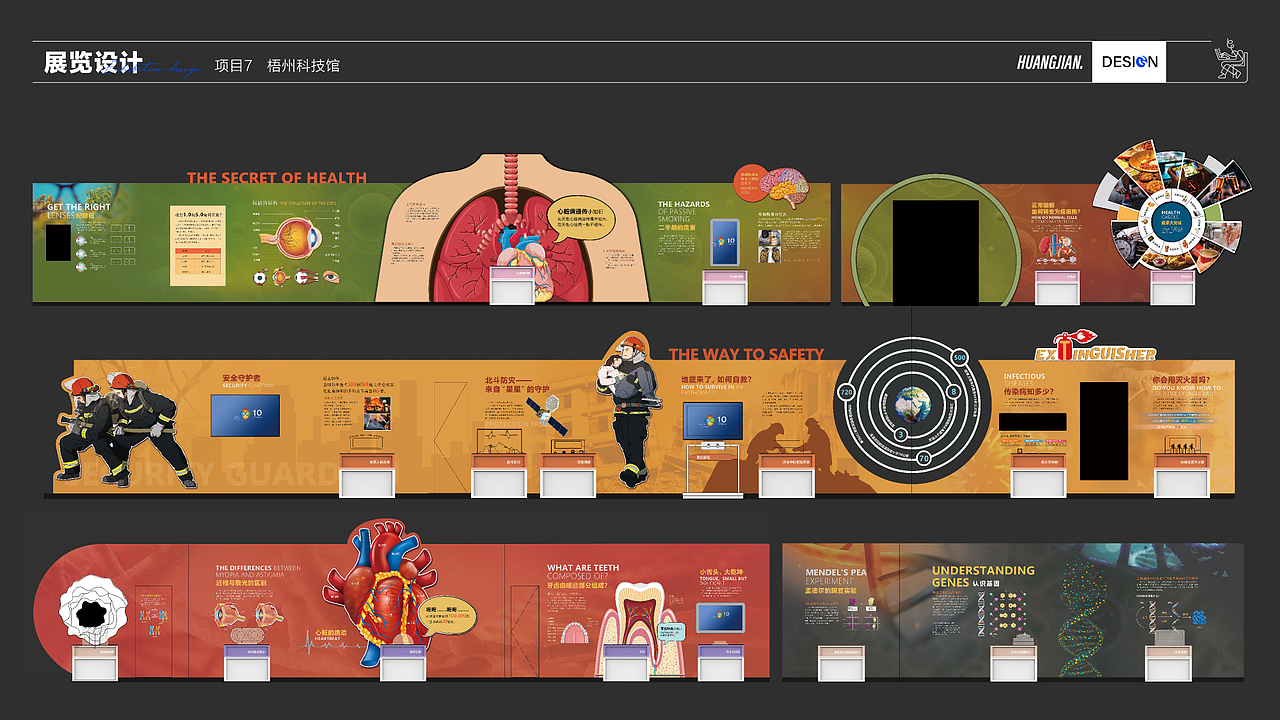
Task: Click the blue screen under passive smoking
Action: (727, 241)
